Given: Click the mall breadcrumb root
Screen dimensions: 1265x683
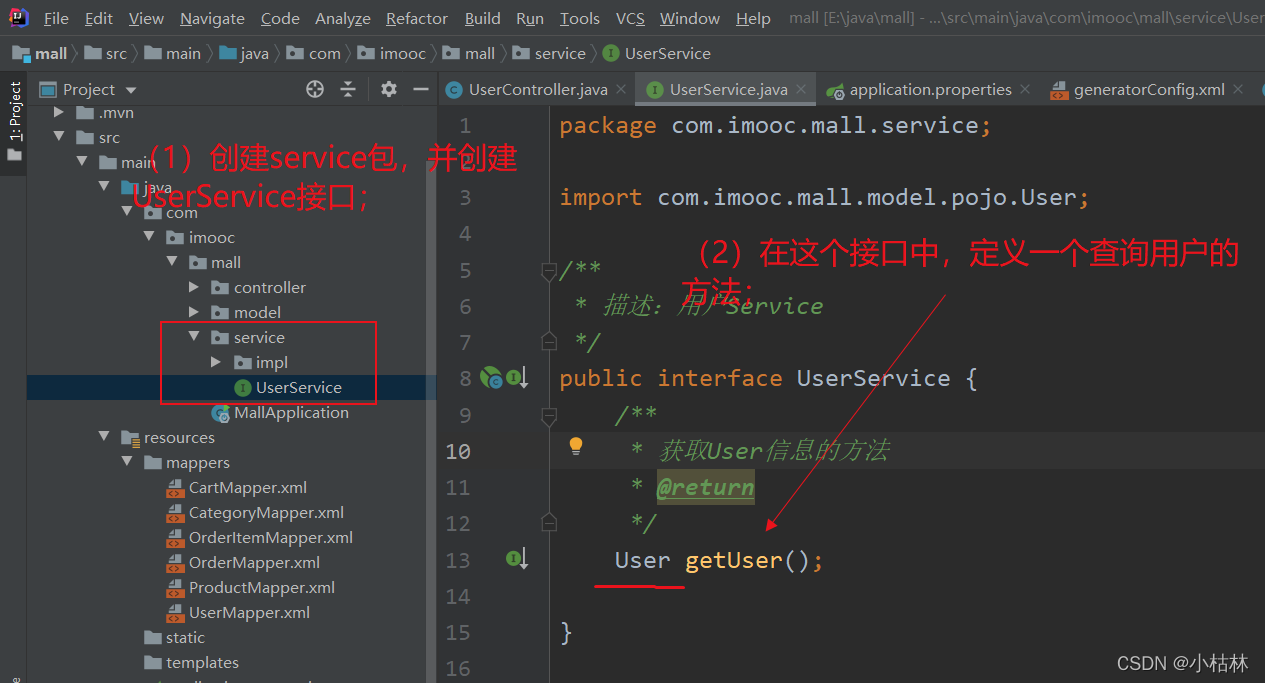Looking at the screenshot, I should 40,53.
